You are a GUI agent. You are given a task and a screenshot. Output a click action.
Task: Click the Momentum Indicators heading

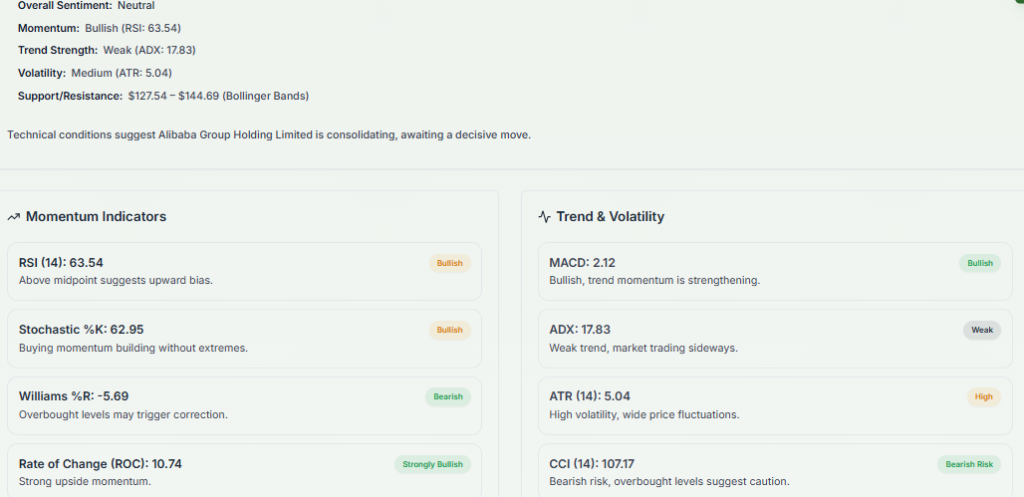point(96,216)
